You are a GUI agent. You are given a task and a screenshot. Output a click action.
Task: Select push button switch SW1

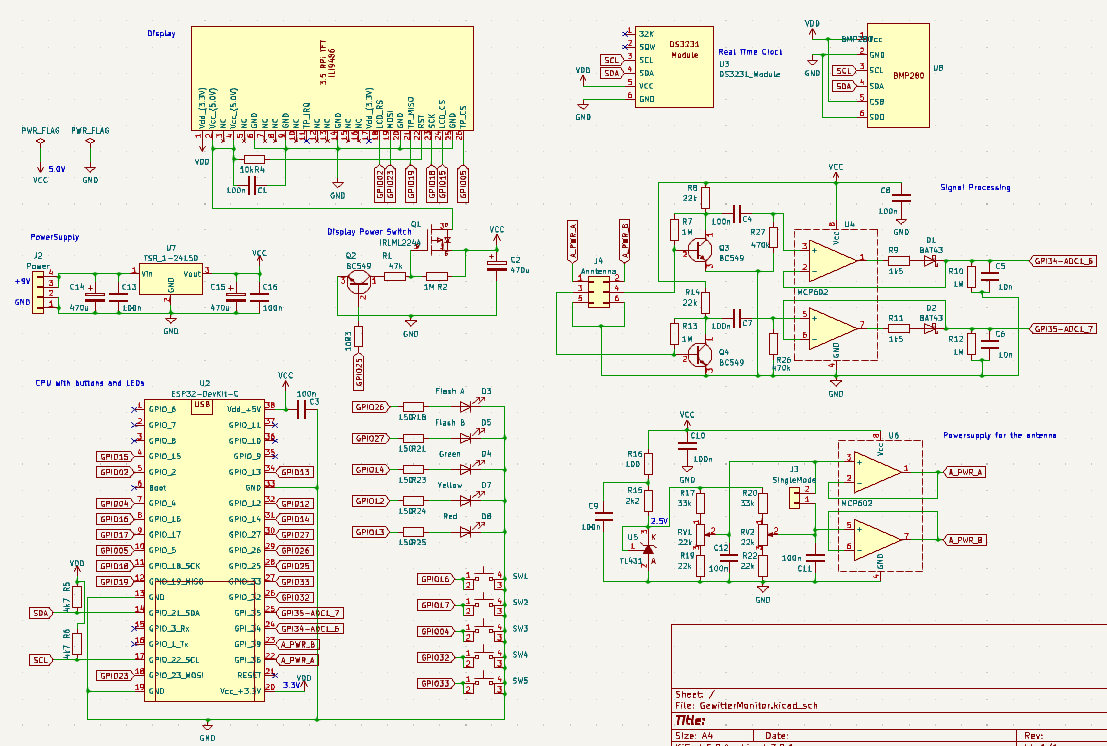point(484,579)
